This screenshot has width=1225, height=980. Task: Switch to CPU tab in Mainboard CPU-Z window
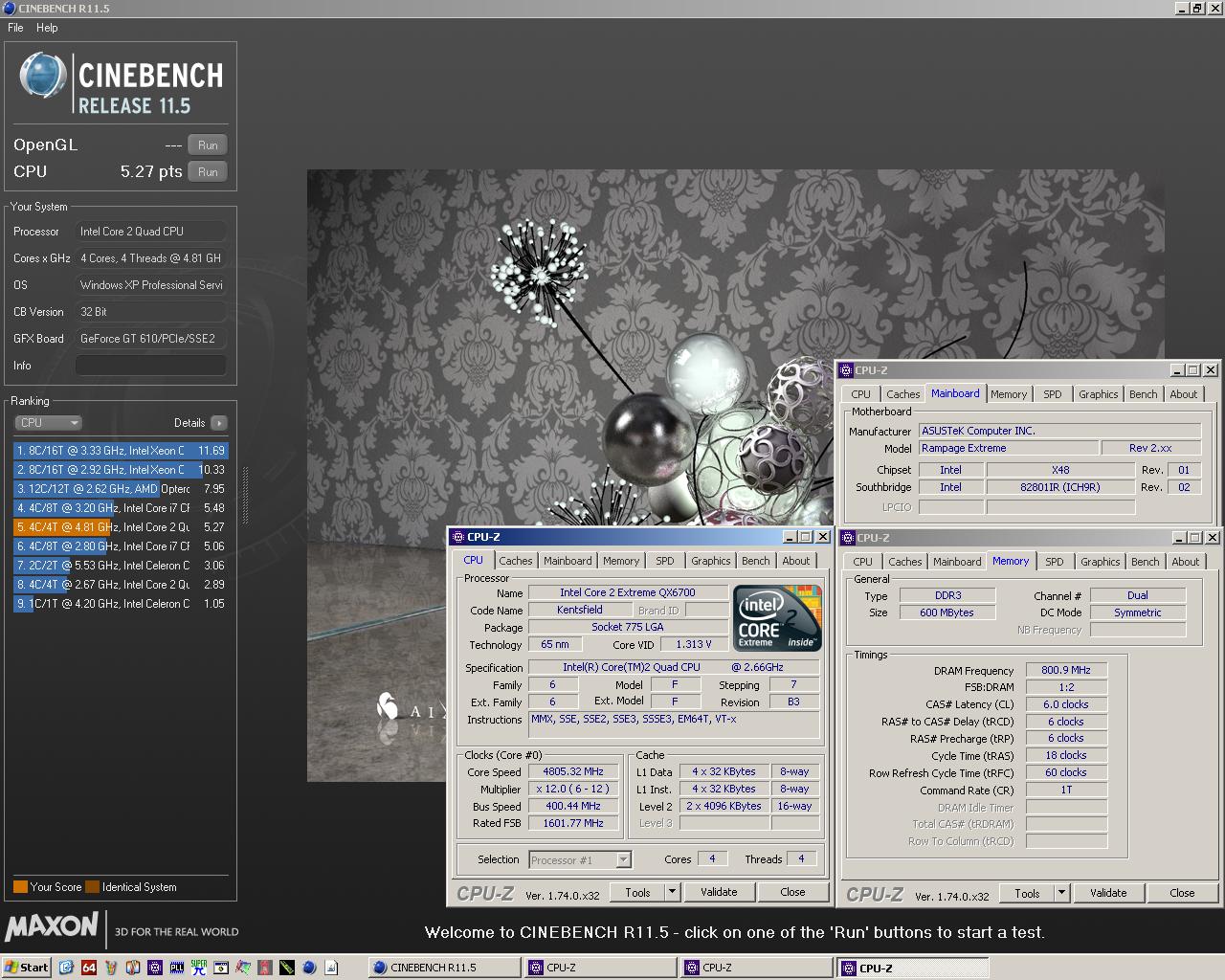tap(861, 394)
